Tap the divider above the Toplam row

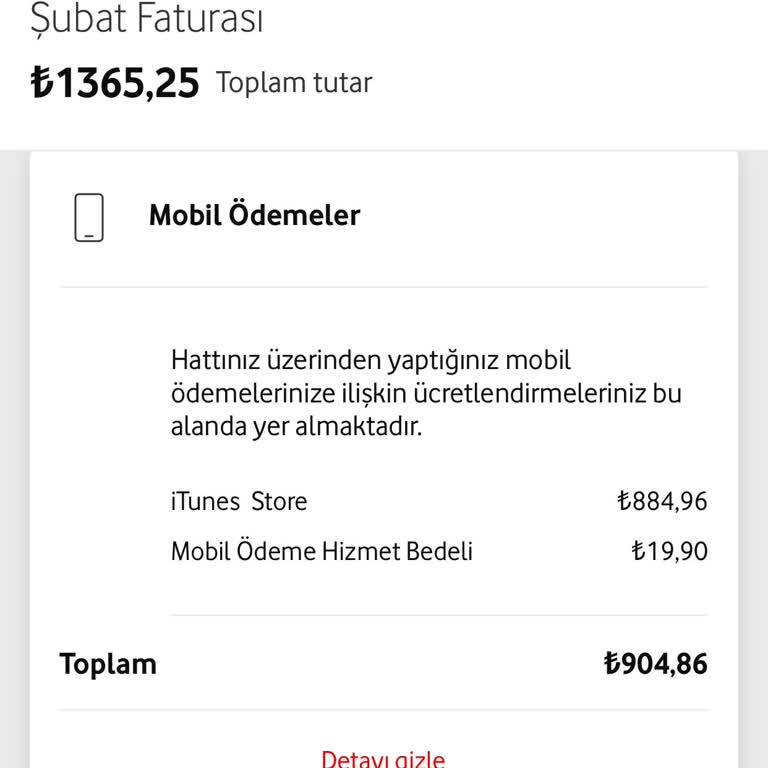438,615
